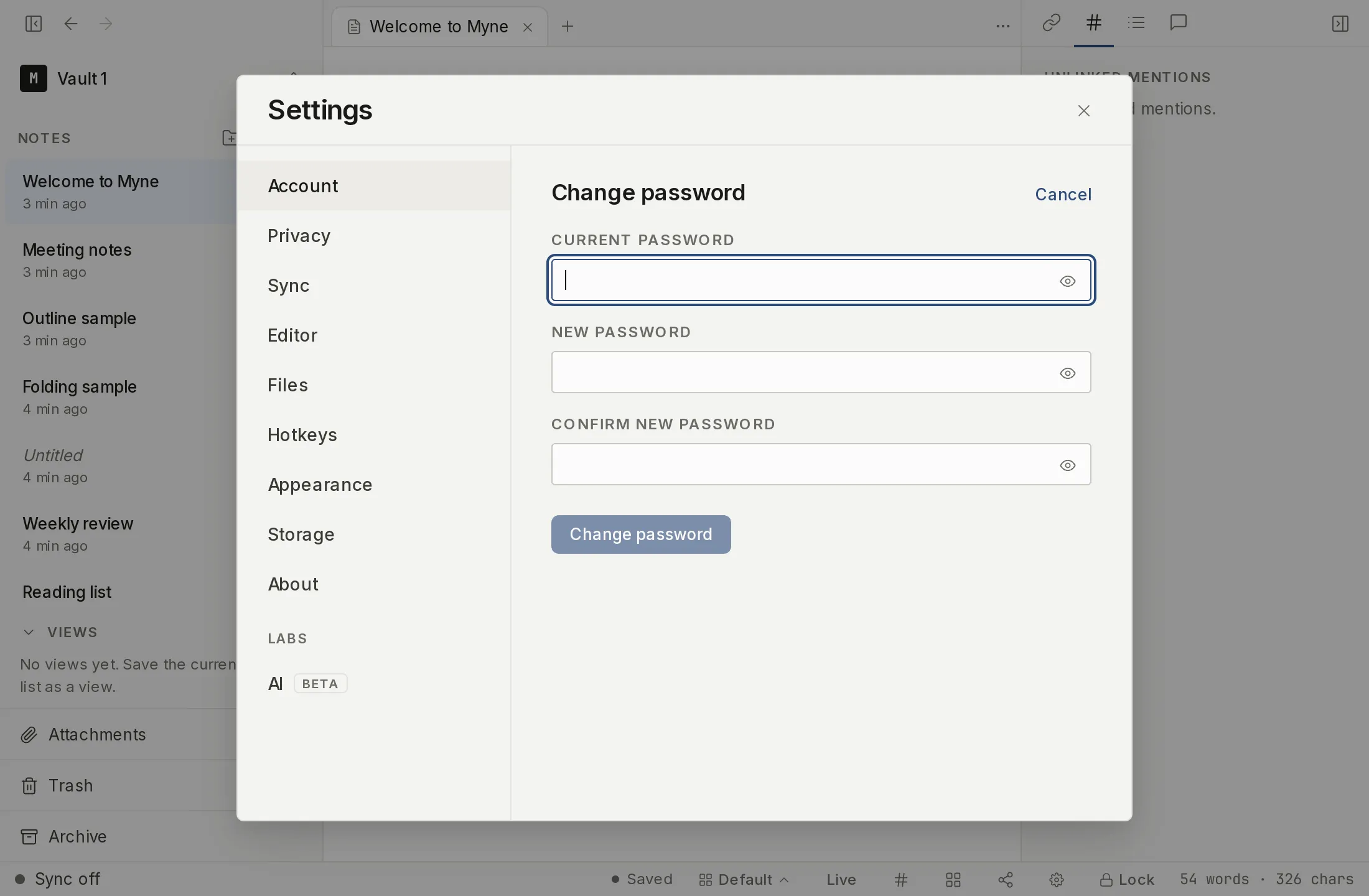
Task: Click the status bar grid icon
Action: tap(953, 879)
